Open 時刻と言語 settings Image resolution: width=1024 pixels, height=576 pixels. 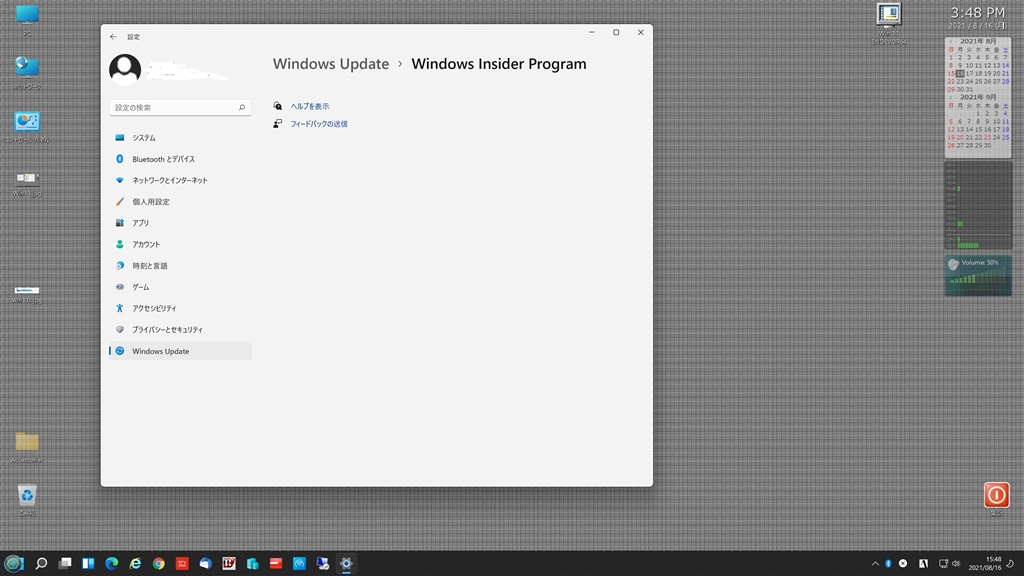tap(180, 266)
